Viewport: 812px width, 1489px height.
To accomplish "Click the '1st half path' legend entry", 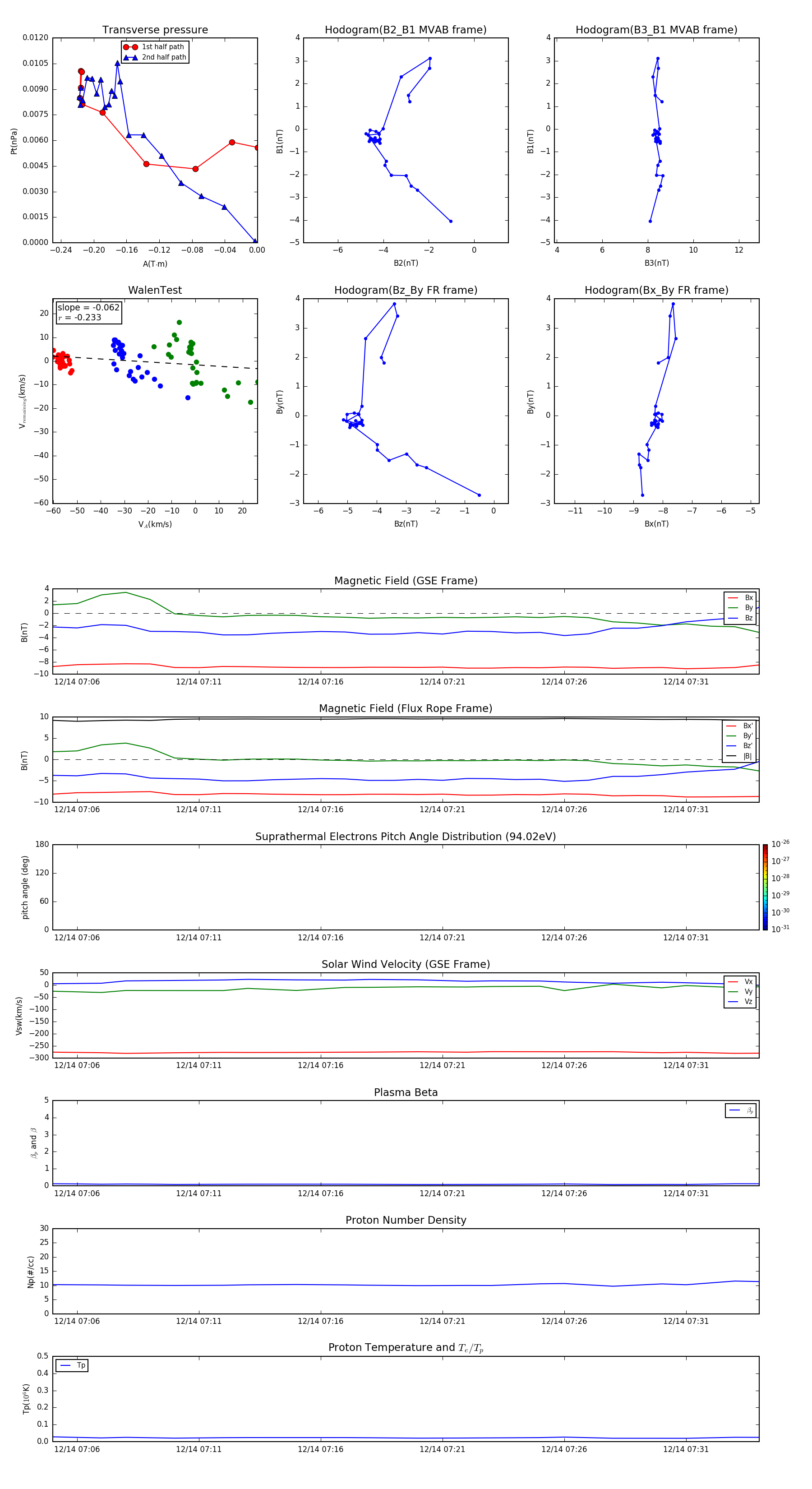I will tap(154, 47).
